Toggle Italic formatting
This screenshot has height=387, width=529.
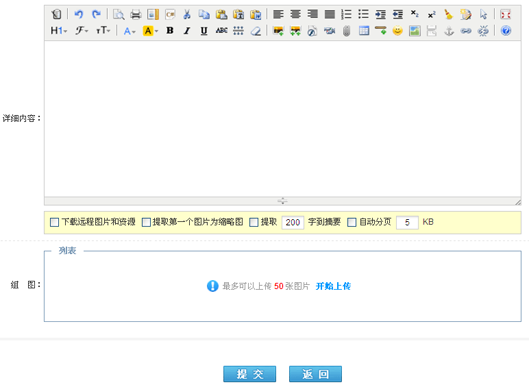click(187, 31)
